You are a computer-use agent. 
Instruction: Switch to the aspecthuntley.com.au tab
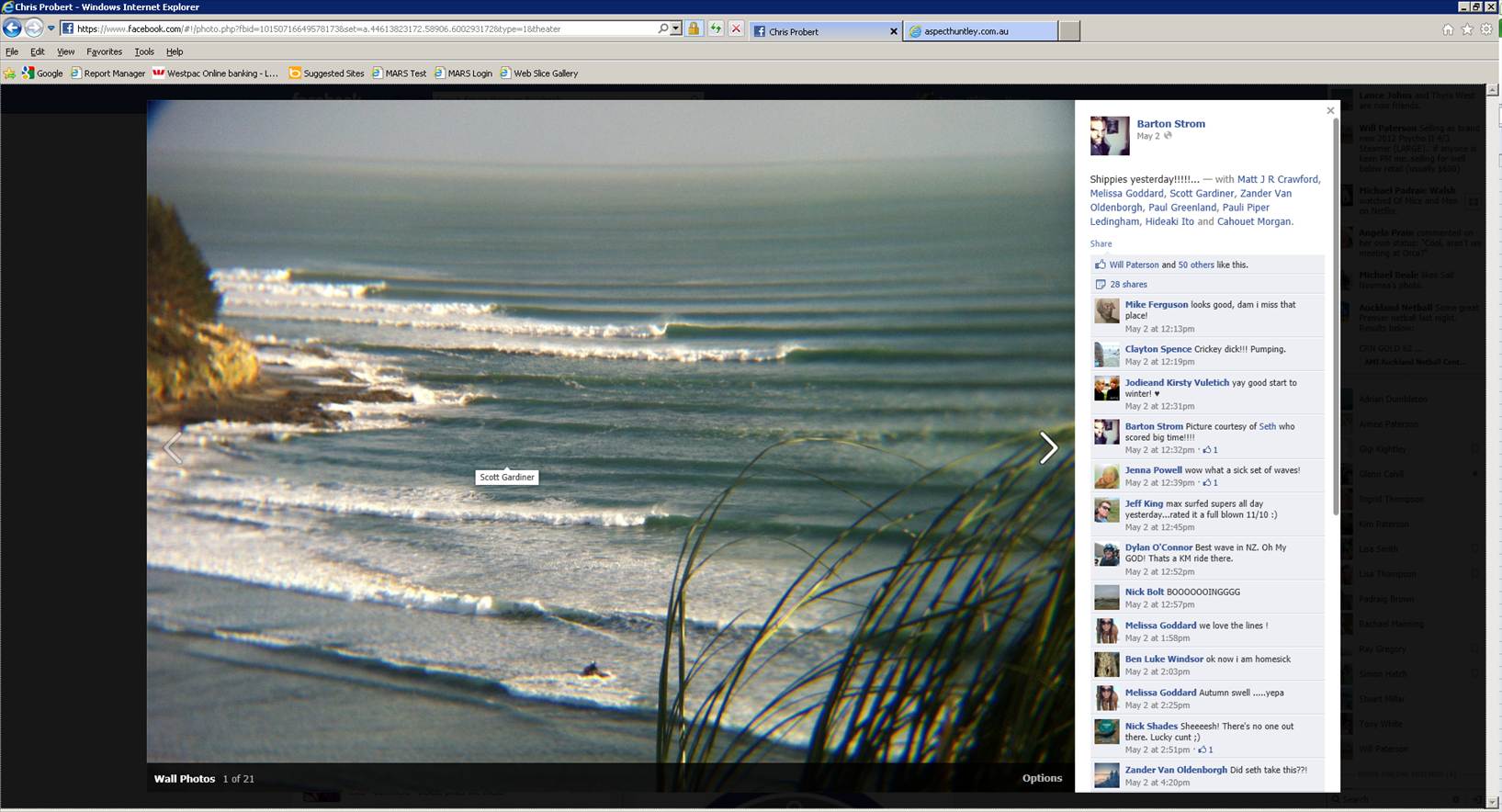(x=979, y=31)
